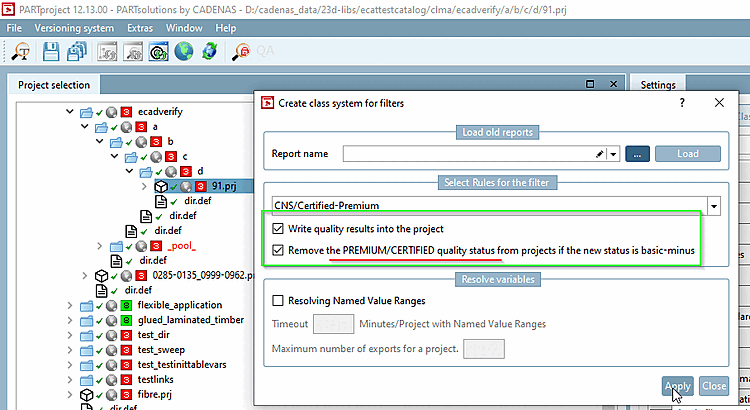This screenshot has width=750, height=410.
Task: Uncheck Write quality results into the project
Action: tap(277, 229)
